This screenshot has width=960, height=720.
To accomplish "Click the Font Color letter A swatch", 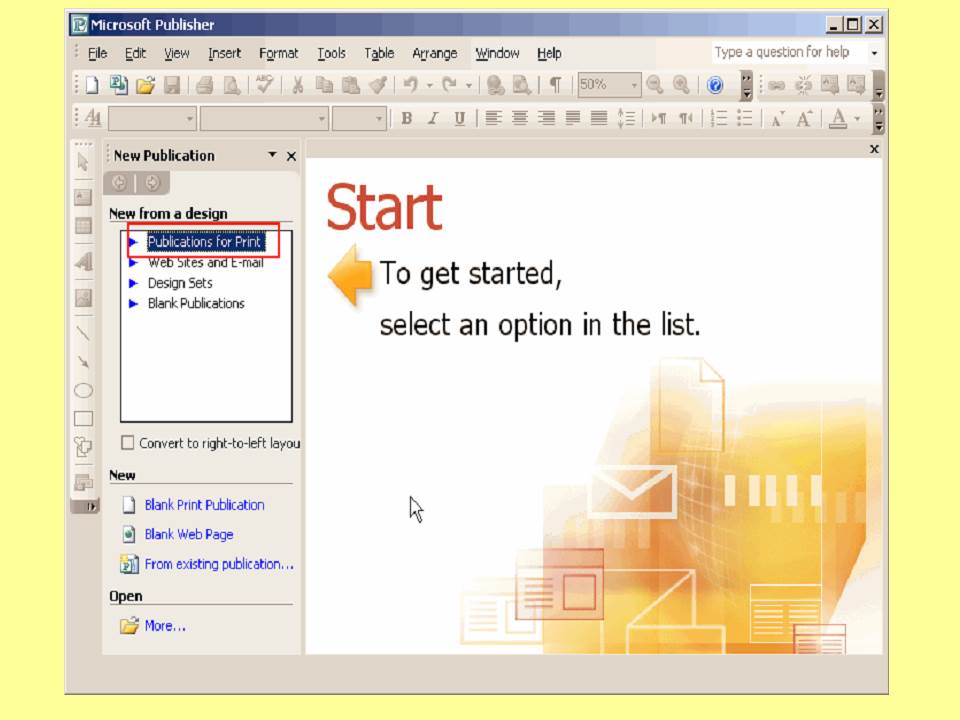I will [838, 118].
